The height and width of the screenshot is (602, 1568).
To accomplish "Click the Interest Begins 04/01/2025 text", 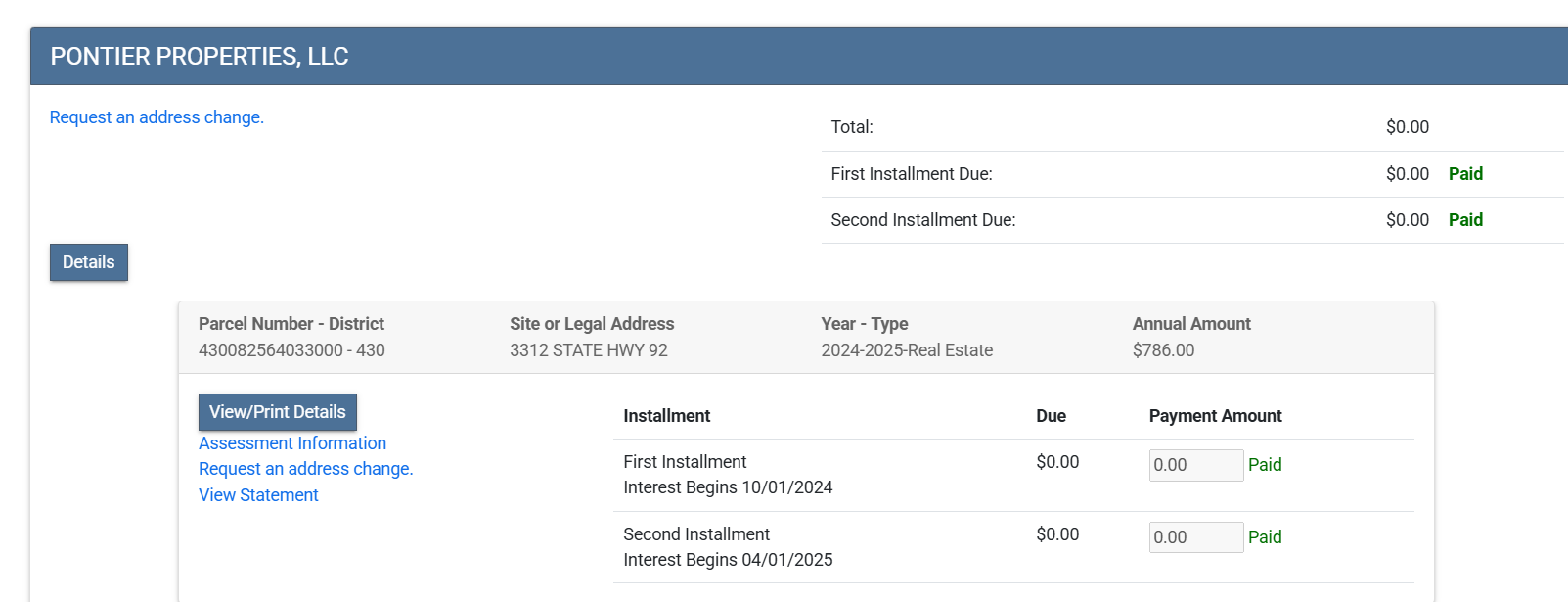I will coord(728,560).
